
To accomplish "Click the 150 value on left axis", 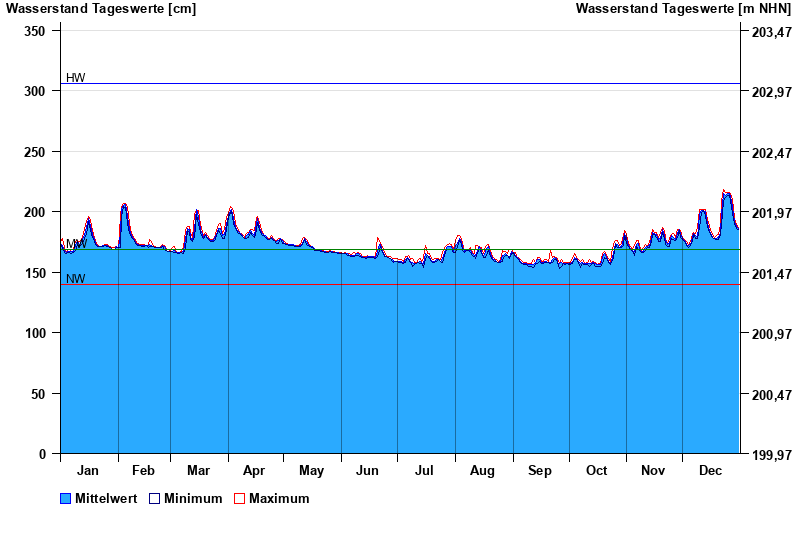I will tap(35, 273).
